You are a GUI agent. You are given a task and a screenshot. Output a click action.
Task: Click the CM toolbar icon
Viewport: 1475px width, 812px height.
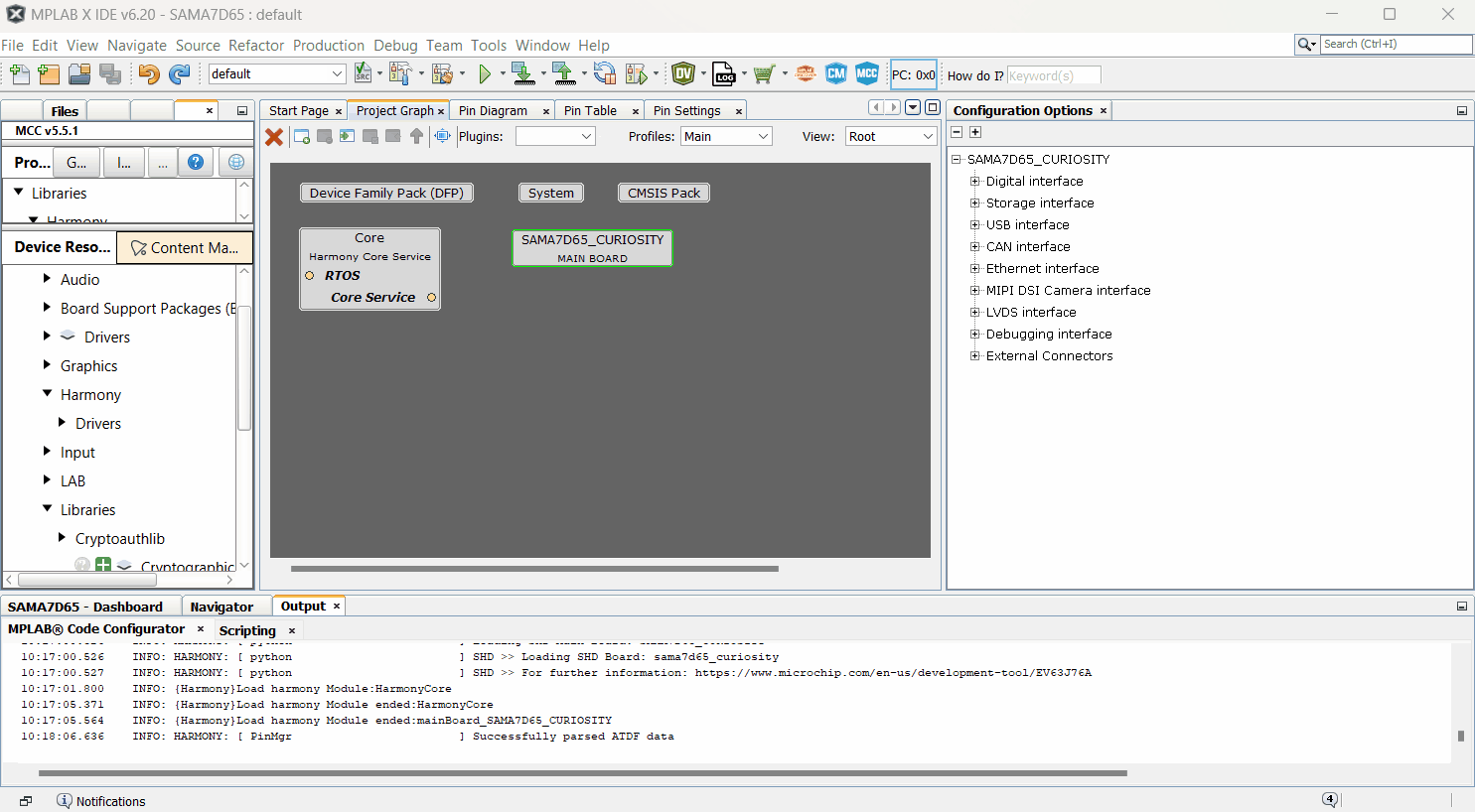836,73
